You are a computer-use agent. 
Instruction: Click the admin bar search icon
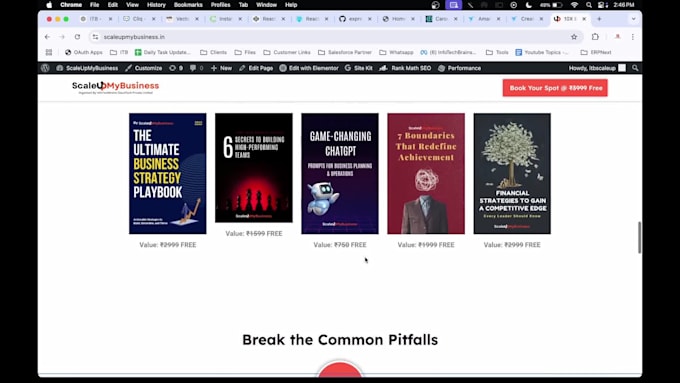(635, 68)
